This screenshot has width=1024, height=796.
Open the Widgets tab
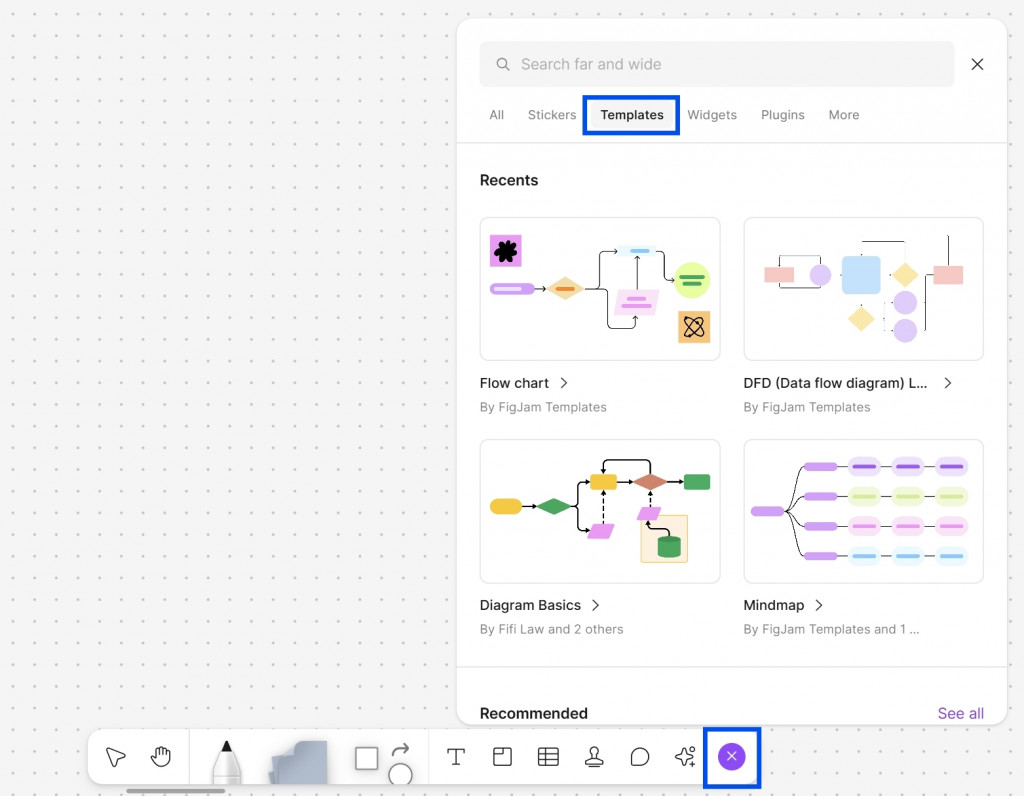[x=712, y=115]
